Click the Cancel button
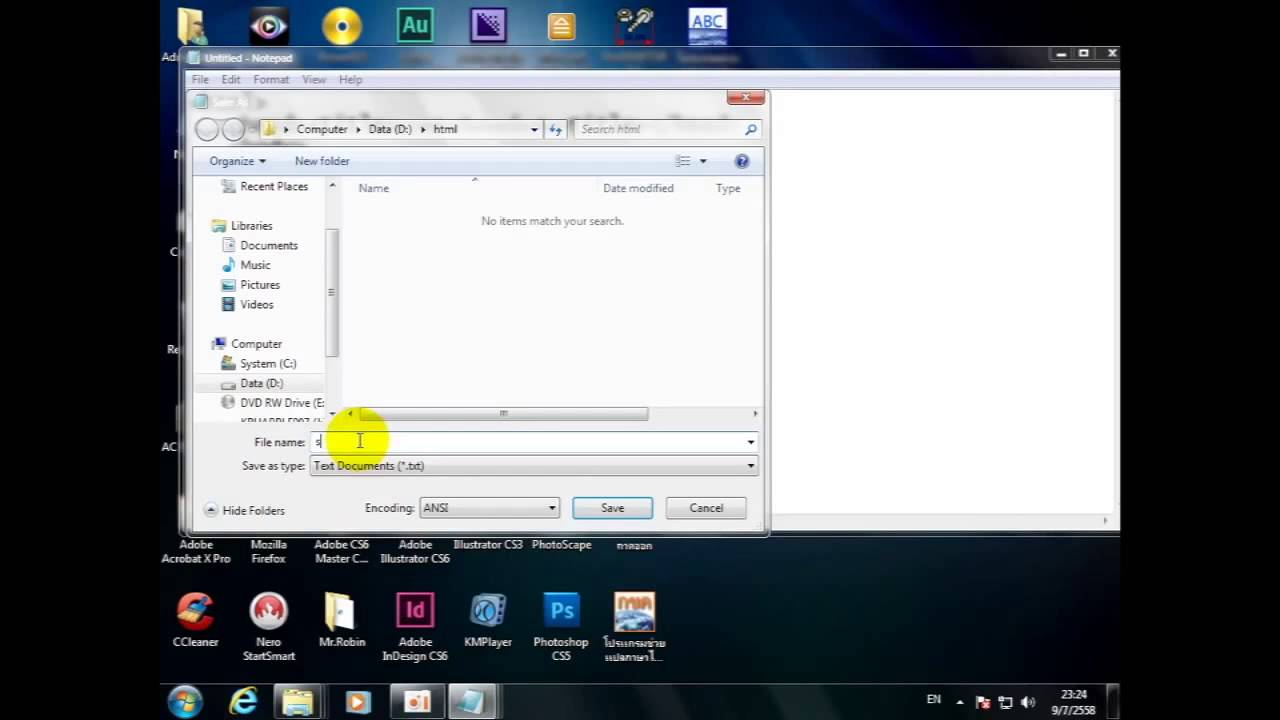Screen dimensions: 1280x720 click(x=706, y=508)
